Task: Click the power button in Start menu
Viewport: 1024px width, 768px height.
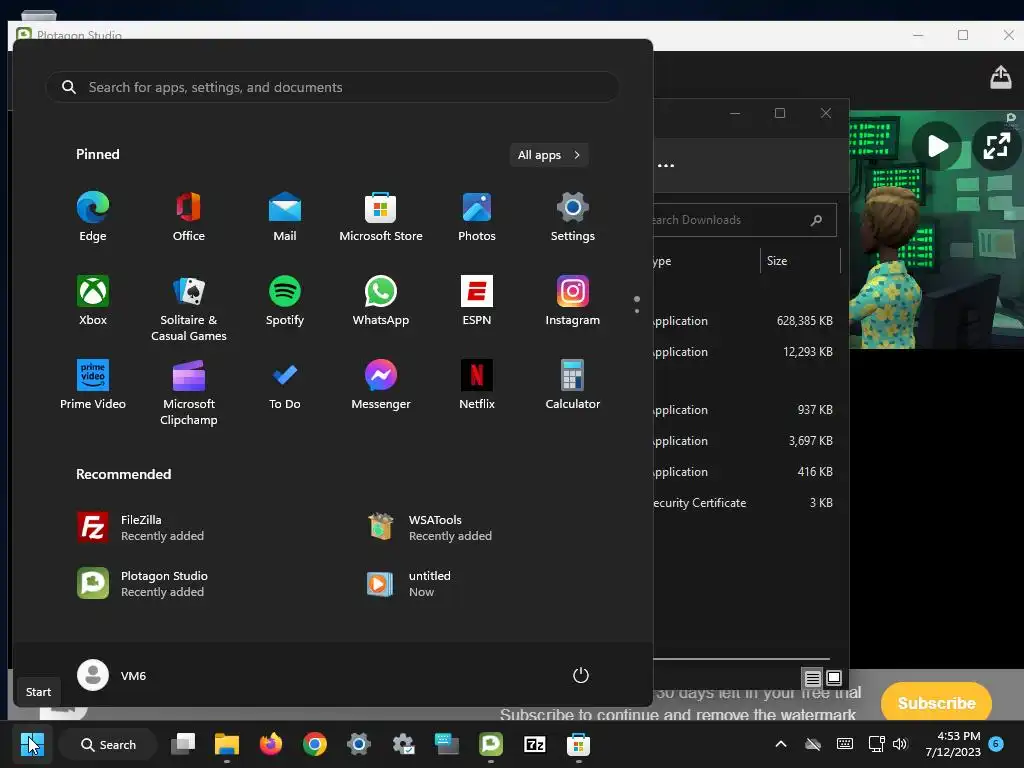Action: (581, 675)
